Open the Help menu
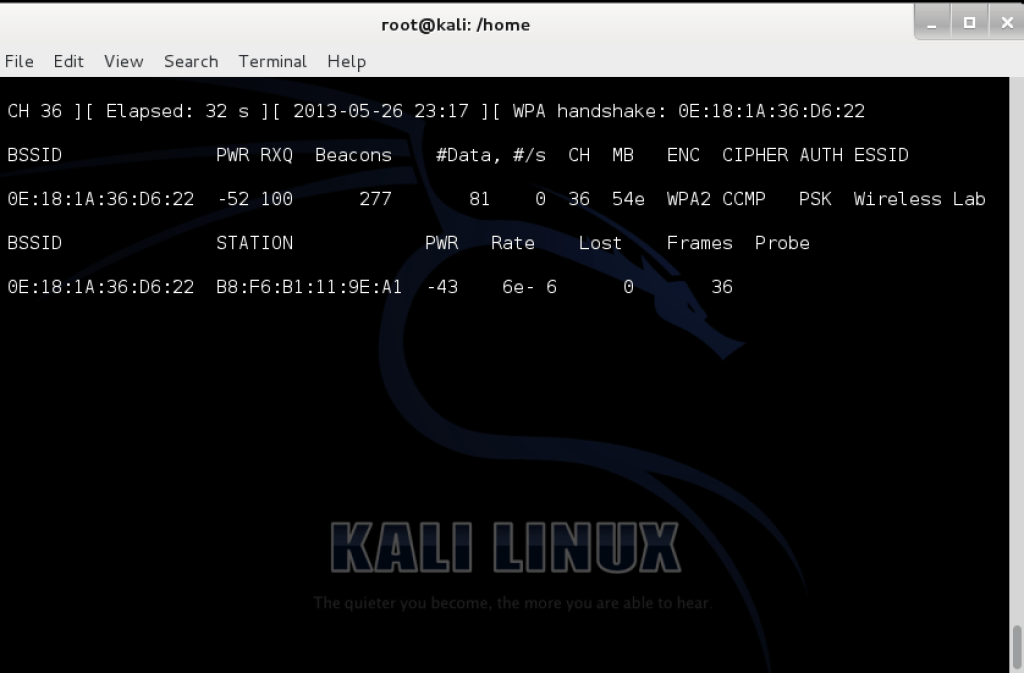 coord(346,61)
